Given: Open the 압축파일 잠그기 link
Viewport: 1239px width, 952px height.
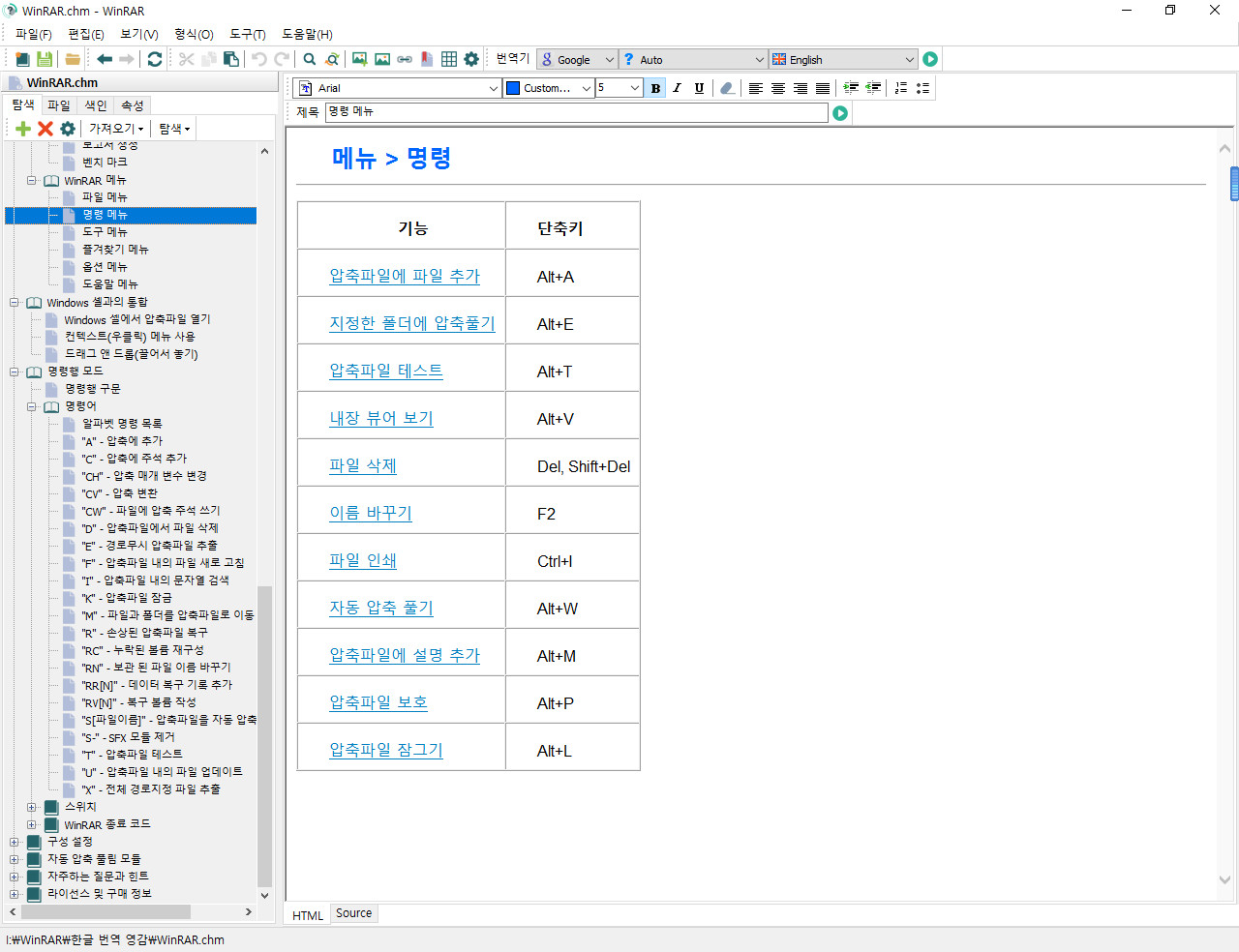Looking at the screenshot, I should click(386, 751).
